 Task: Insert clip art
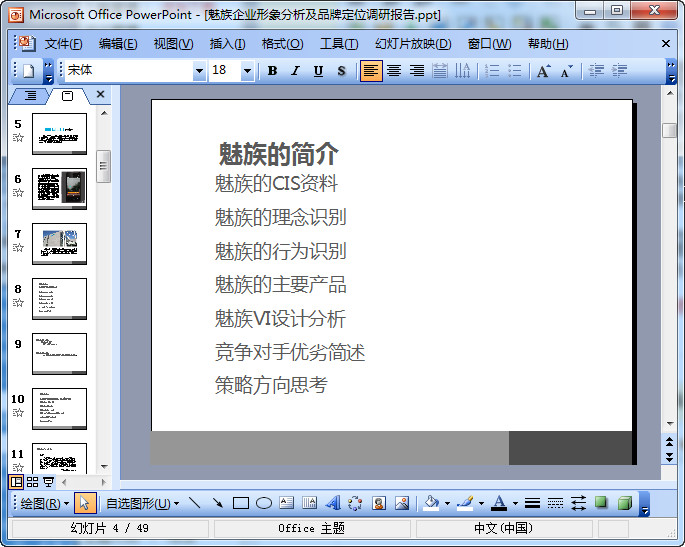click(378, 503)
